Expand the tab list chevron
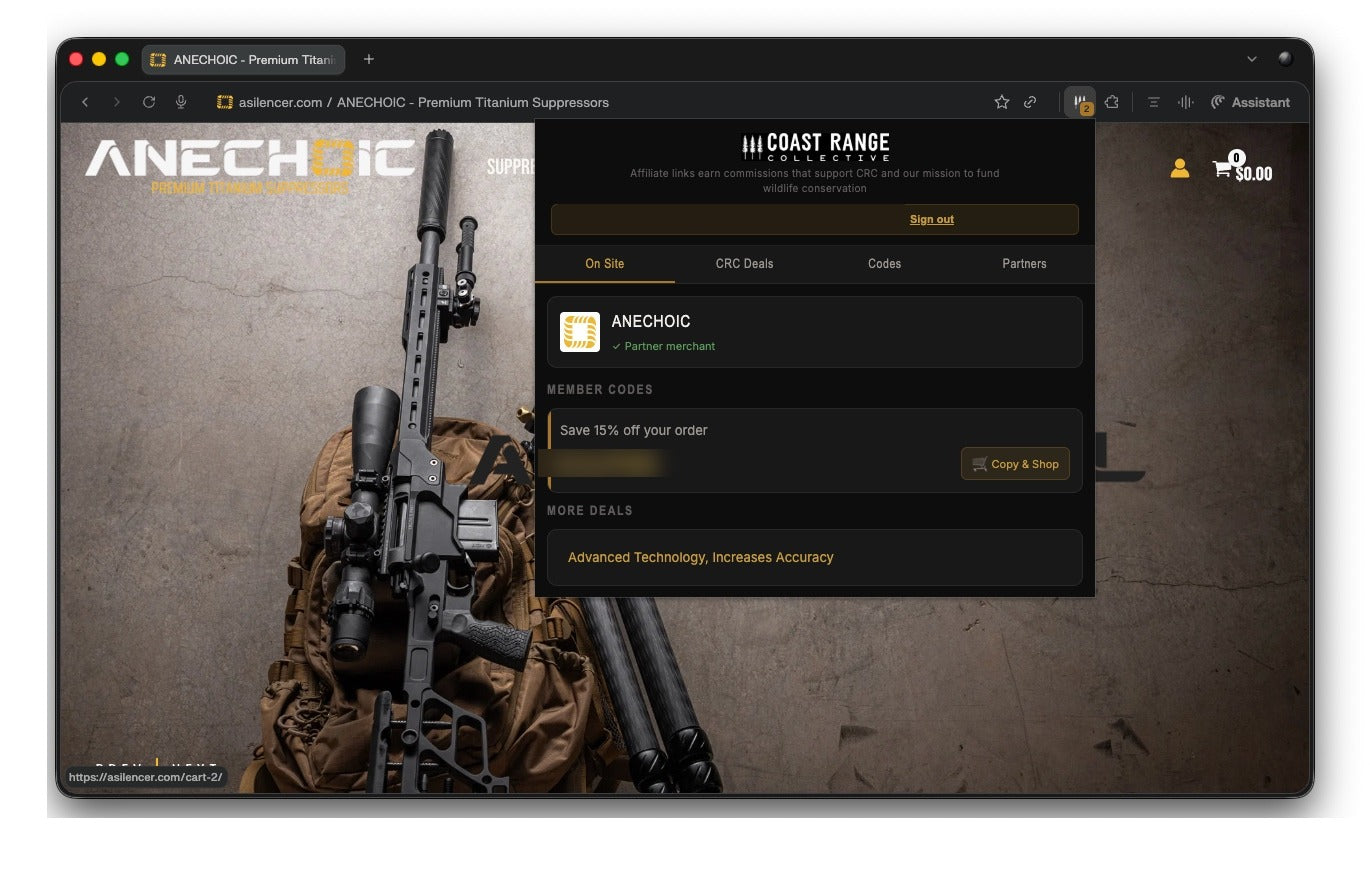The width and height of the screenshot is (1370, 872). pyautogui.click(x=1251, y=59)
